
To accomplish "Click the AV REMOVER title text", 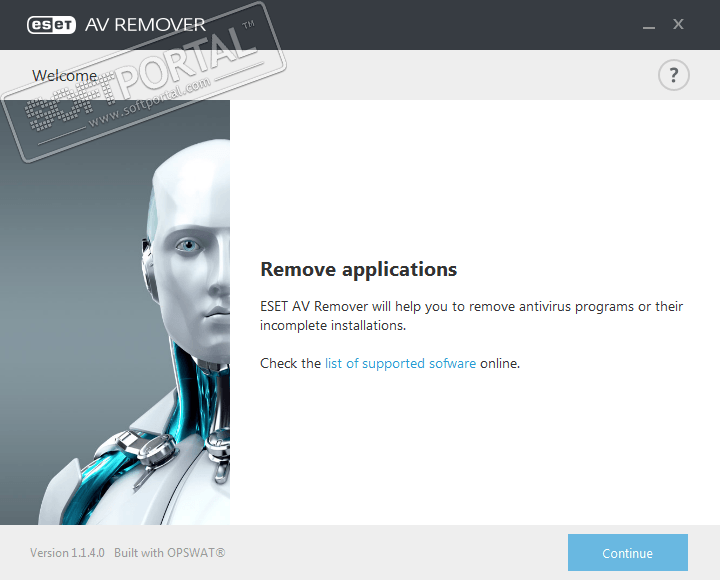I will 145,25.
